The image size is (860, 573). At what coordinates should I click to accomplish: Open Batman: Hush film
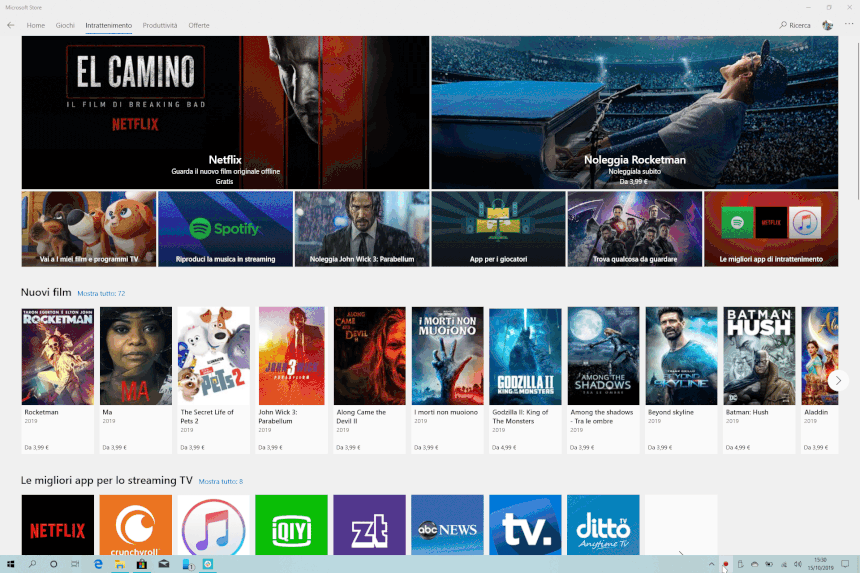coord(759,380)
